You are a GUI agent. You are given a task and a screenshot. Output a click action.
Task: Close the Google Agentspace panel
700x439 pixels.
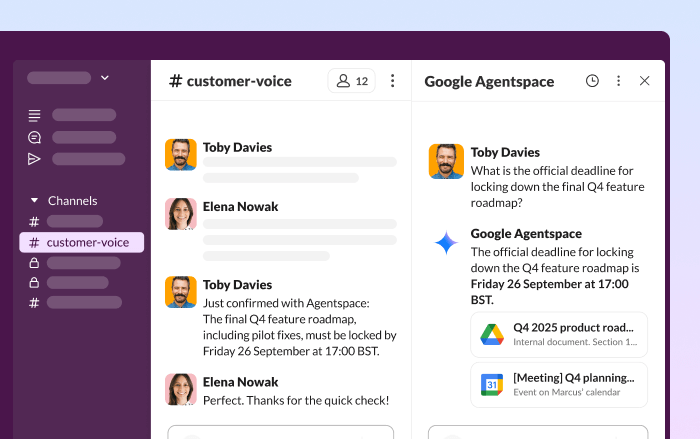point(645,81)
